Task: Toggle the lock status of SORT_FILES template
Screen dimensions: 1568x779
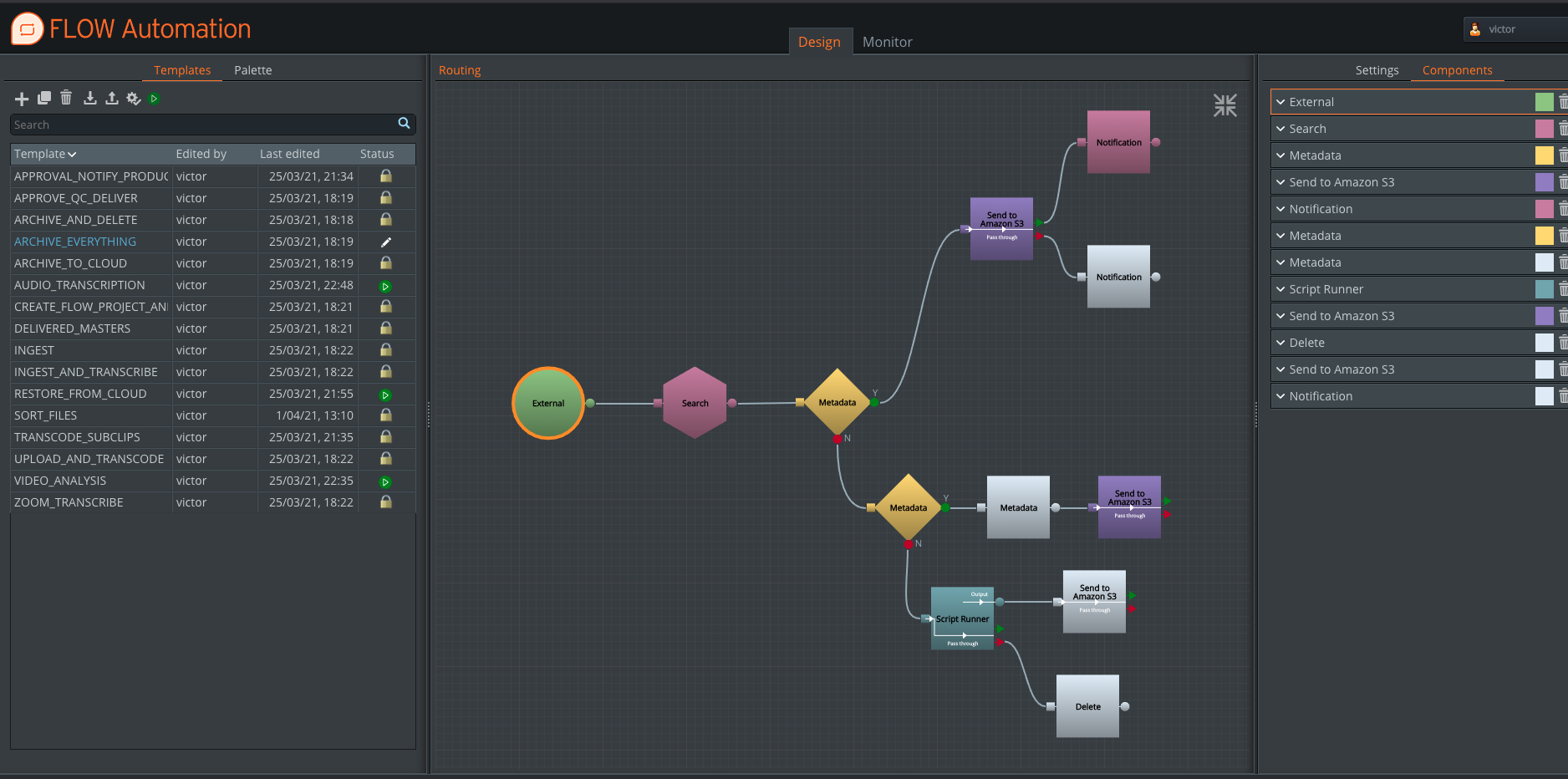Action: point(385,415)
